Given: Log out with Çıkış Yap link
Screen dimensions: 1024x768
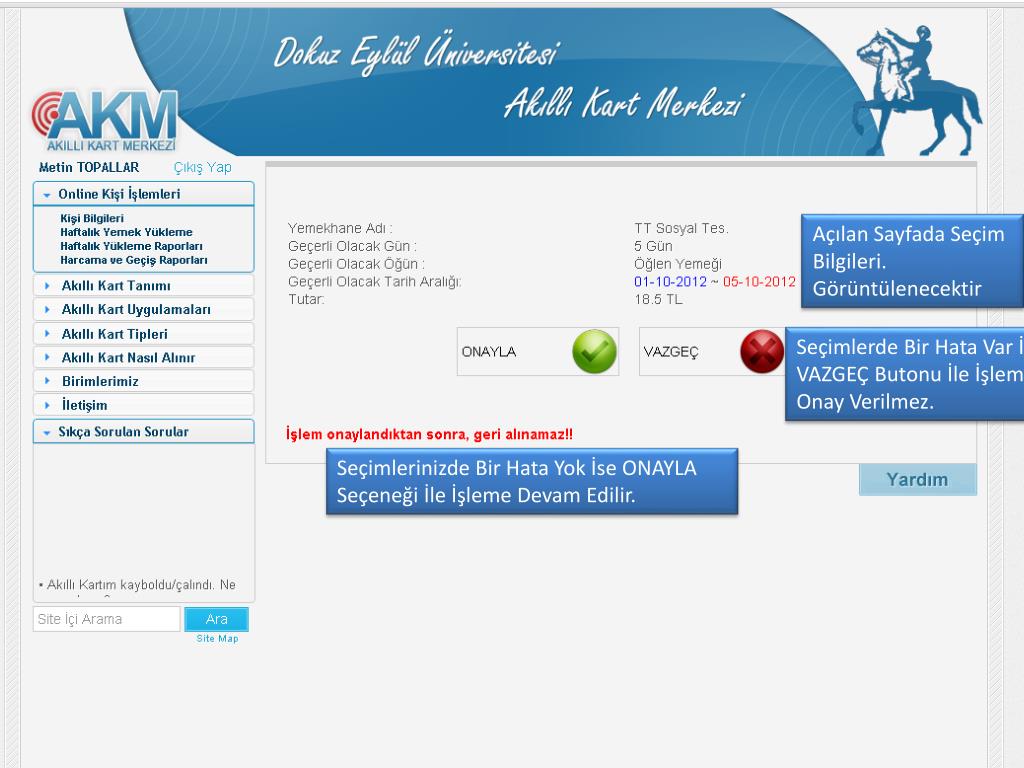Looking at the screenshot, I should [202, 167].
